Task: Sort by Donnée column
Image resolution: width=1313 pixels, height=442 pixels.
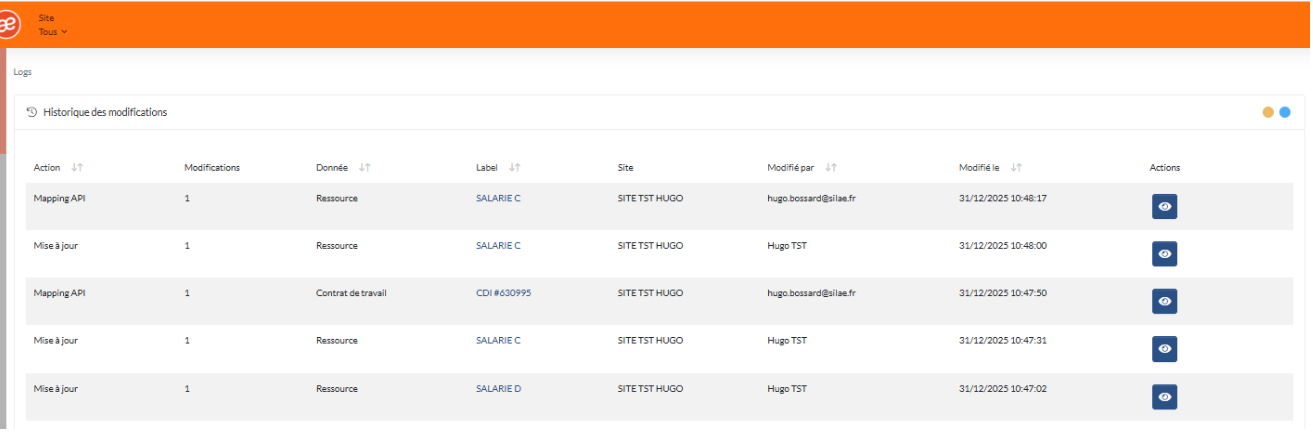Action: (x=365, y=168)
